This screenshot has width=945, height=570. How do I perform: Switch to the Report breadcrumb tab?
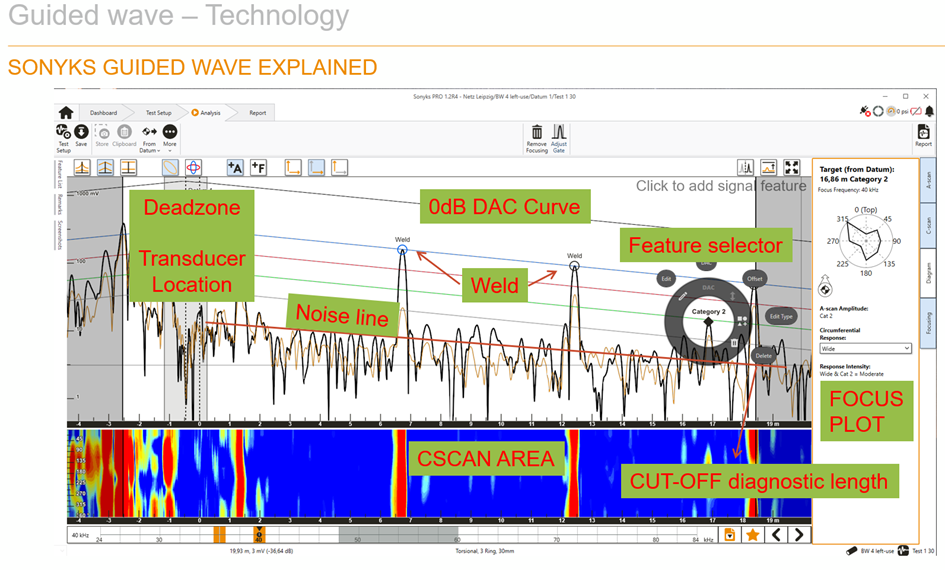click(257, 113)
